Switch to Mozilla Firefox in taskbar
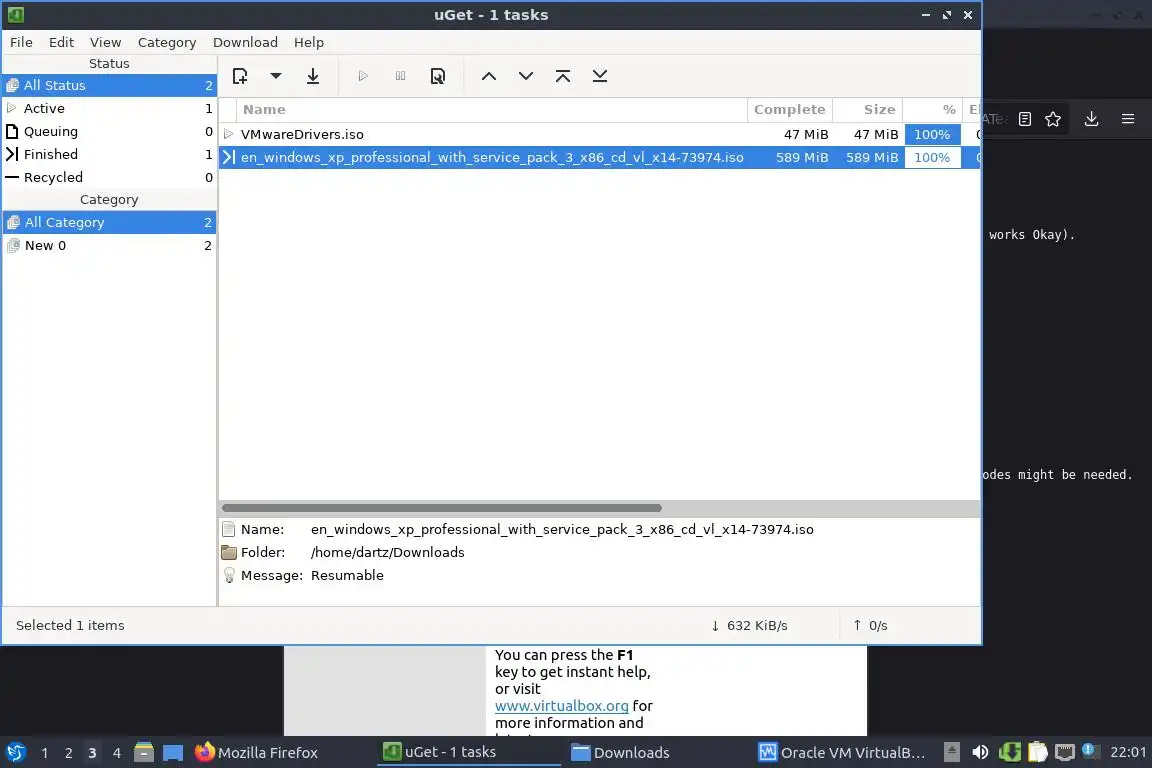1152x768 pixels. 256,753
